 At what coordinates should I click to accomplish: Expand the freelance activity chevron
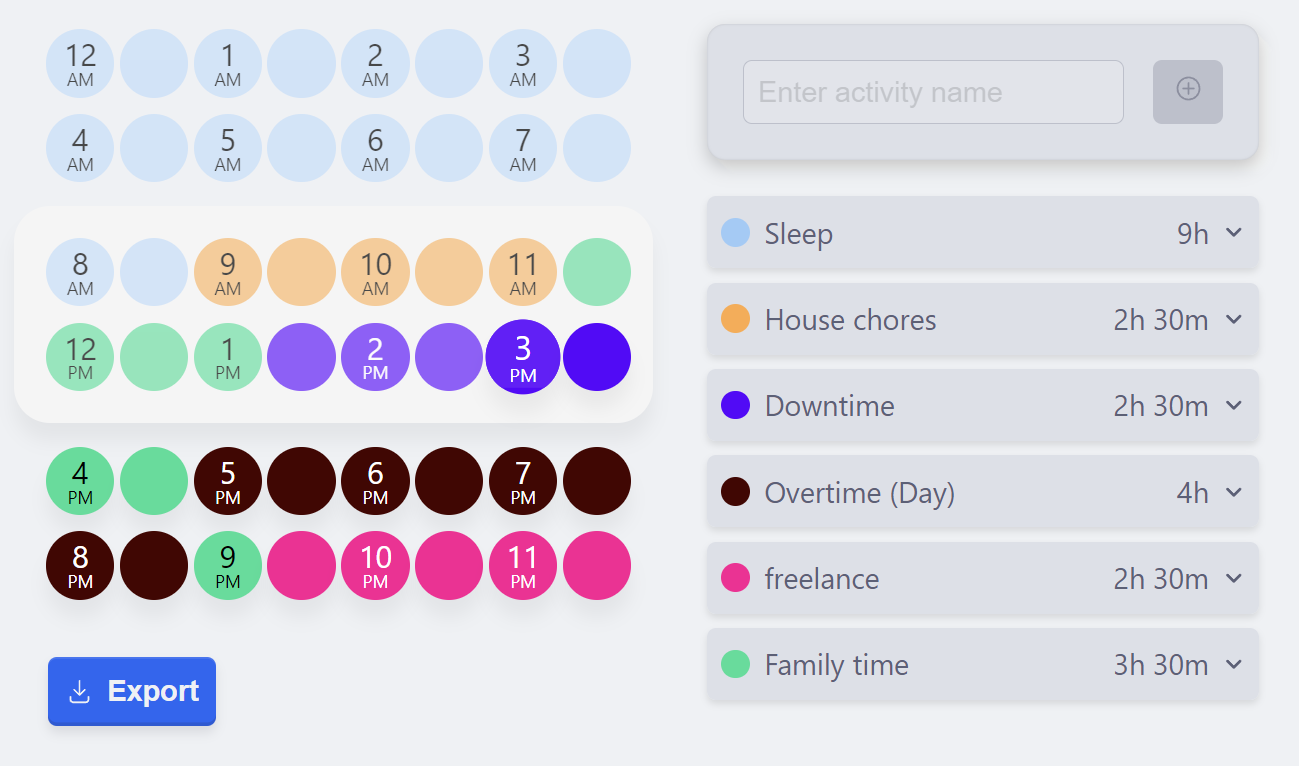1234,578
